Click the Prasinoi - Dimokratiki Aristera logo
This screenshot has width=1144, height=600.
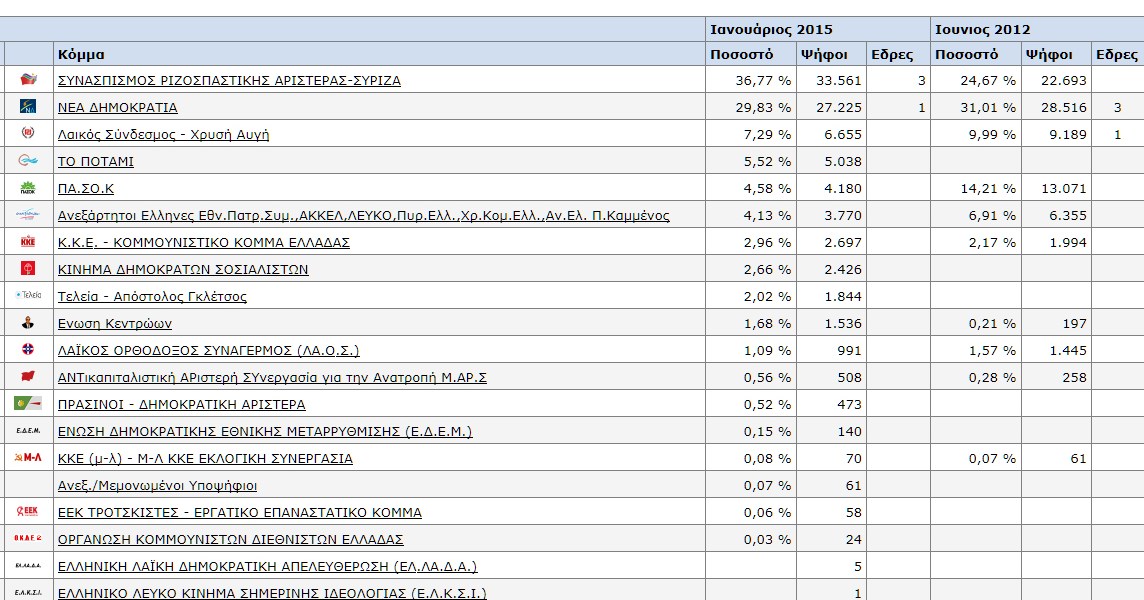[x=28, y=403]
